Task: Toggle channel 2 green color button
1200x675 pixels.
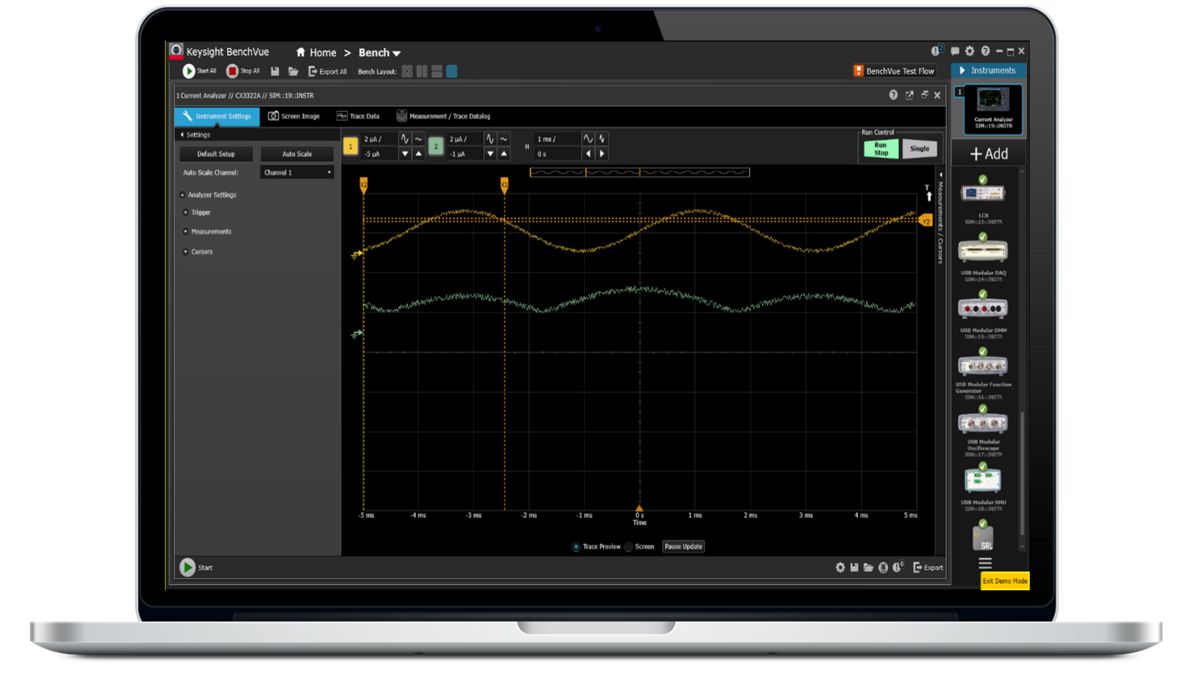Action: (436, 147)
